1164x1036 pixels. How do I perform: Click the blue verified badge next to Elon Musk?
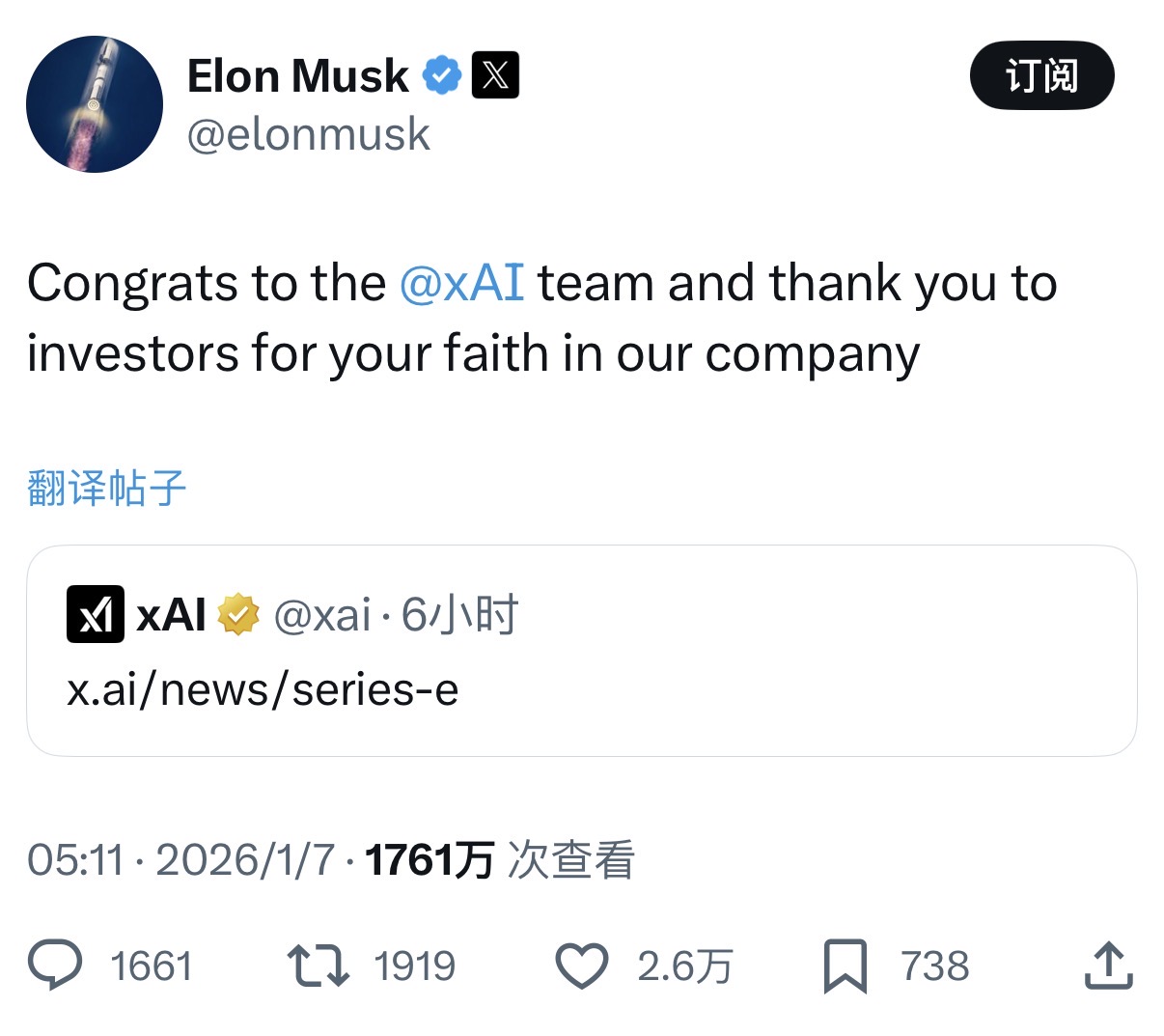442,72
